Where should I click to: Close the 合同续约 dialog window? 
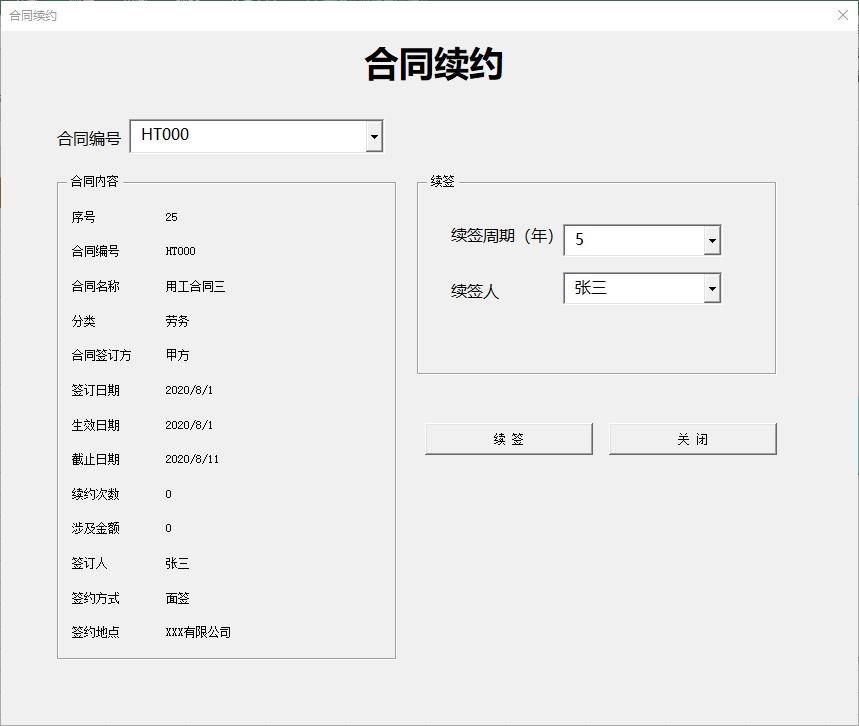pos(843,15)
